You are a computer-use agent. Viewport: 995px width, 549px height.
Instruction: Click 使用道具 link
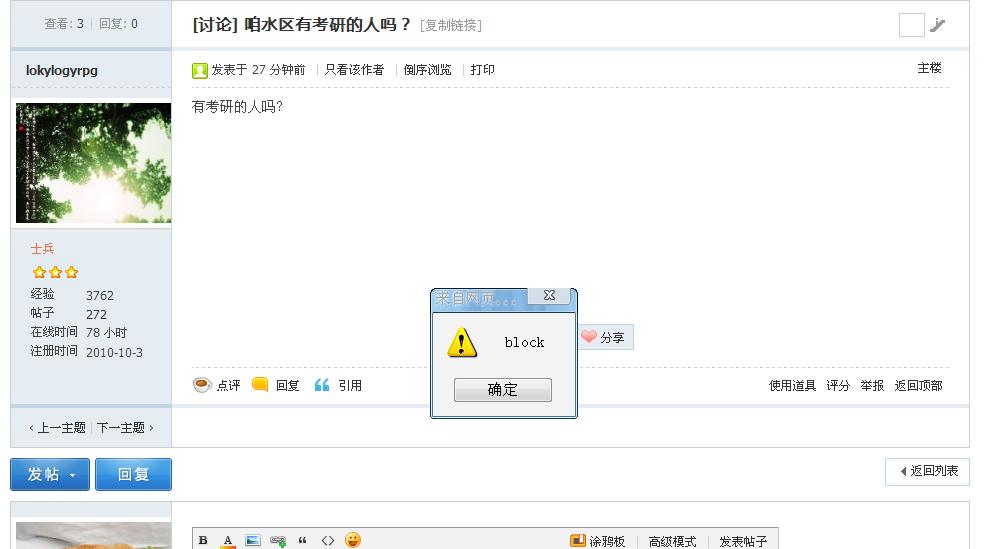pyautogui.click(x=792, y=386)
